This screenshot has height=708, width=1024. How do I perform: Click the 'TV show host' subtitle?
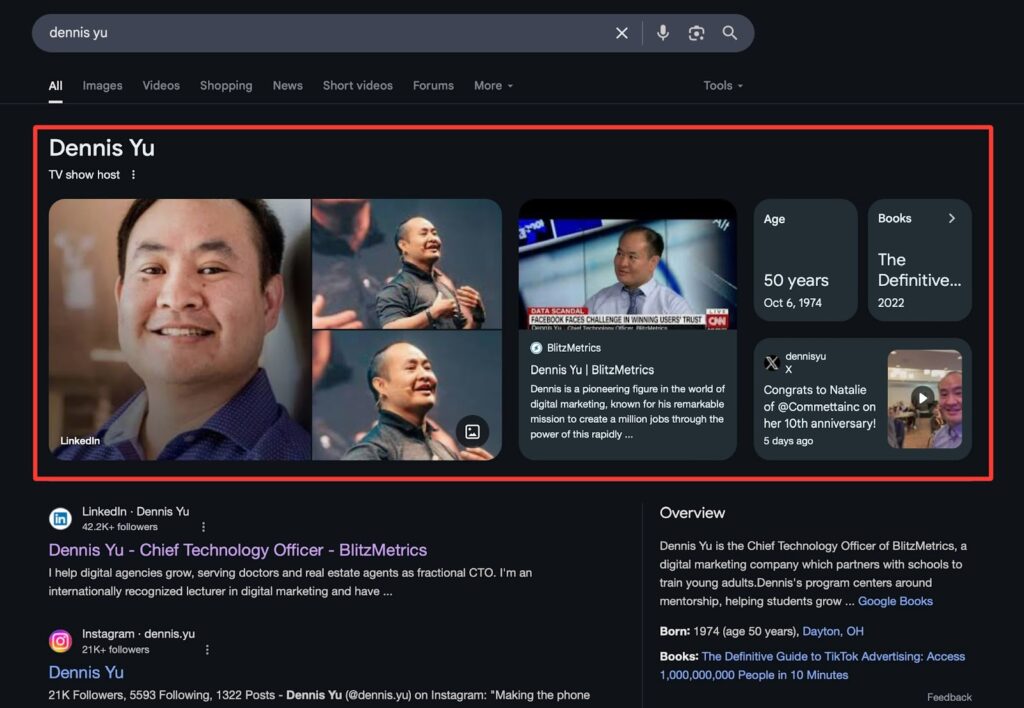(x=84, y=174)
